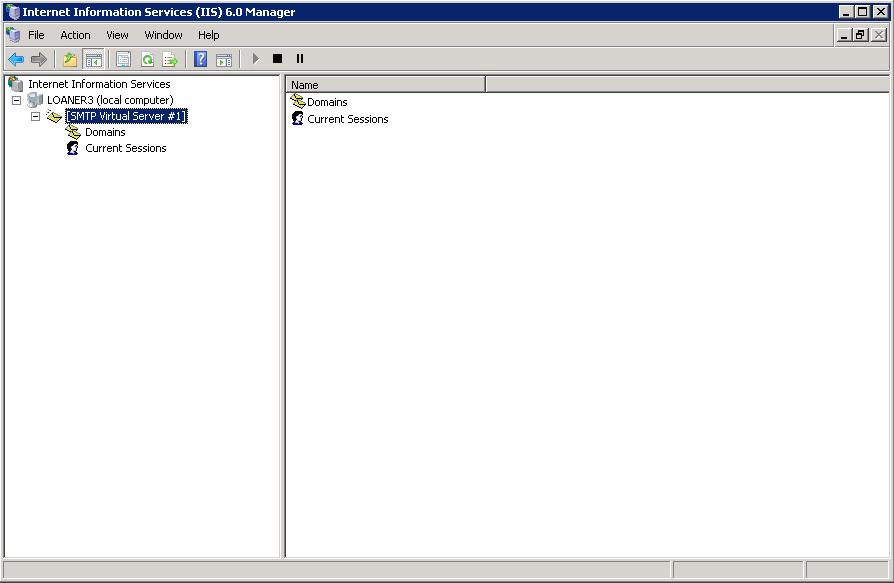Select Domains in the console tree
The image size is (894, 583).
tap(104, 132)
